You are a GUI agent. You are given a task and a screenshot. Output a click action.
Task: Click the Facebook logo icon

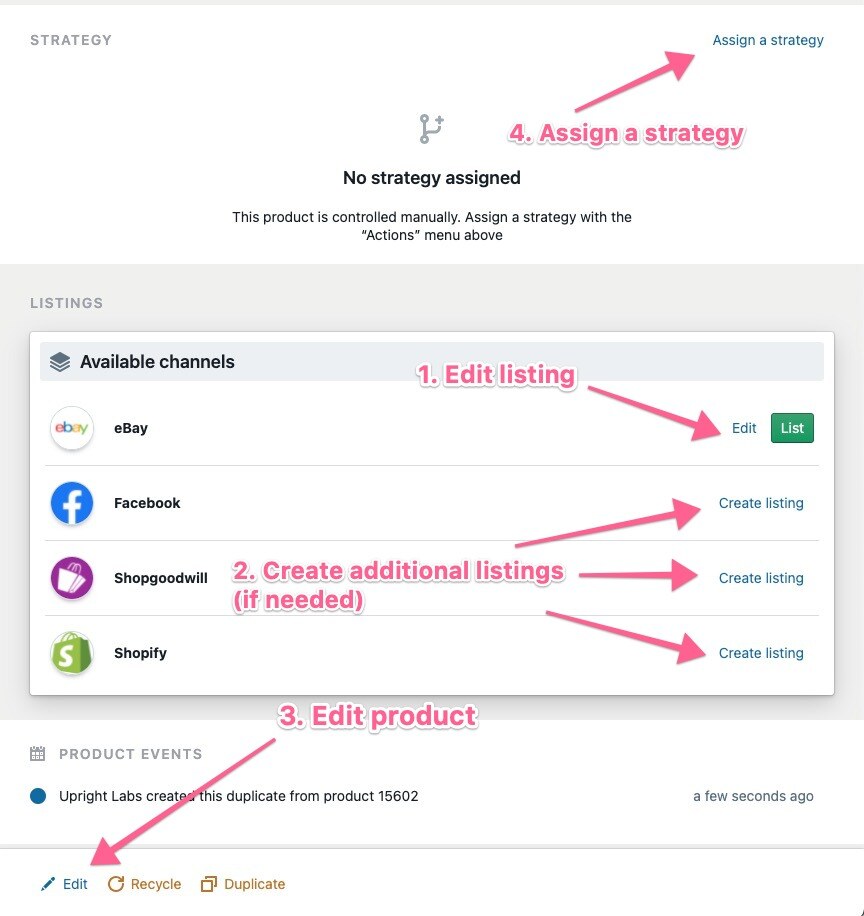point(72,503)
